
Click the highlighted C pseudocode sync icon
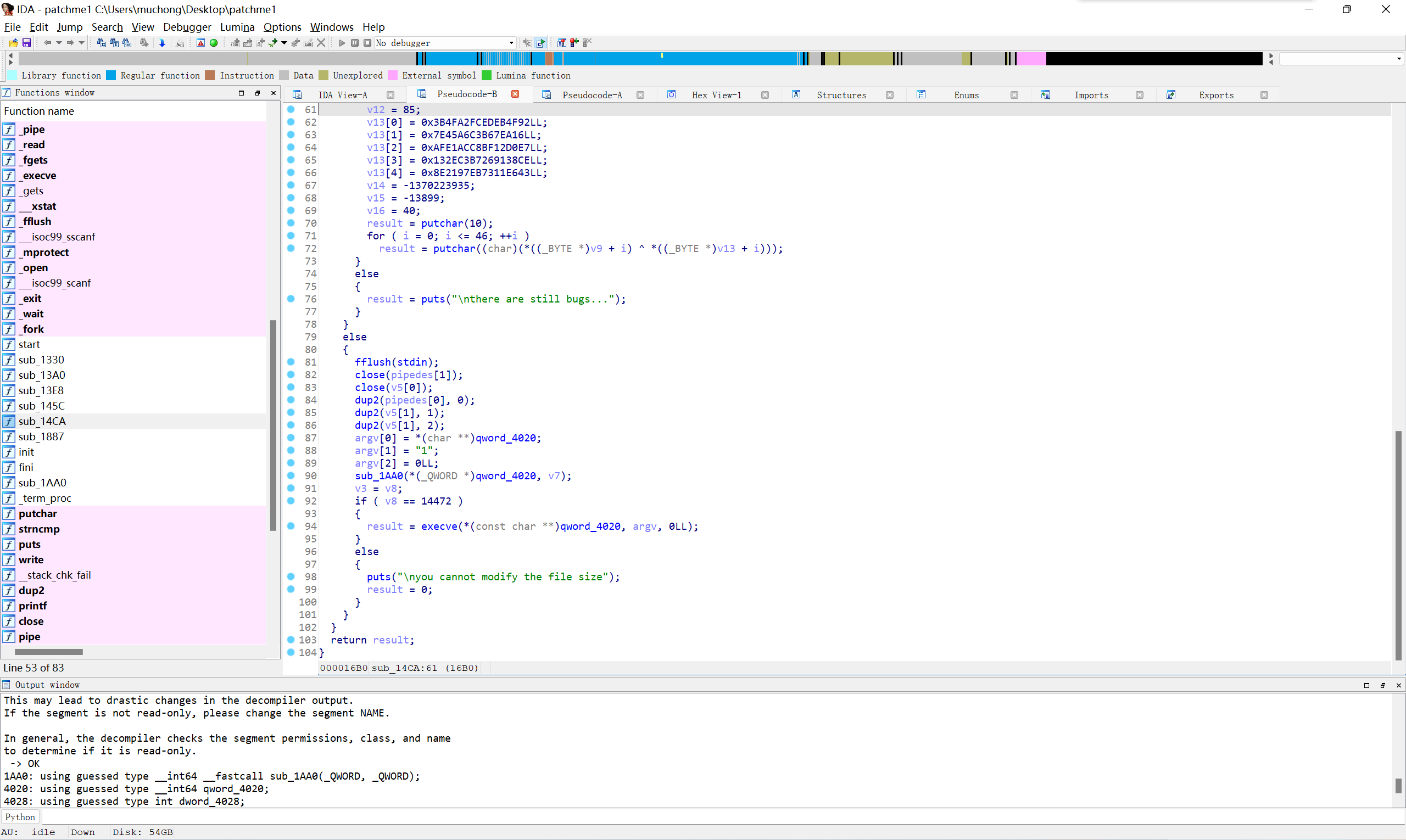pos(541,43)
